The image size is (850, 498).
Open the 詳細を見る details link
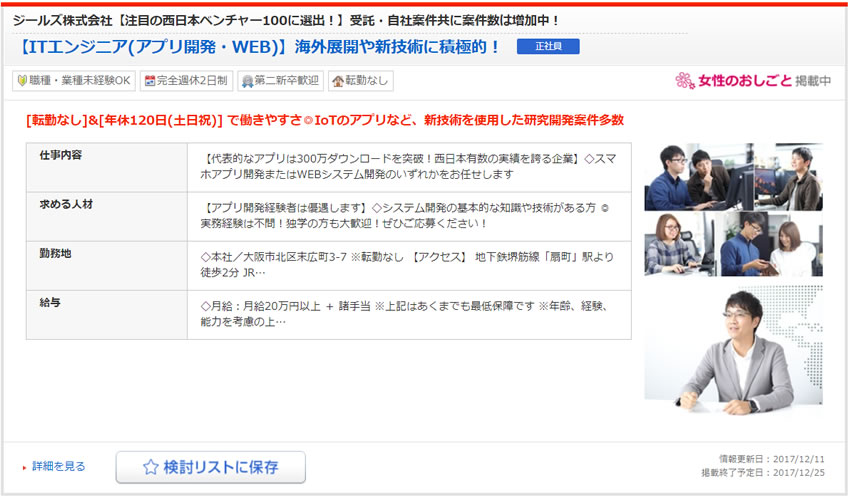[59, 467]
